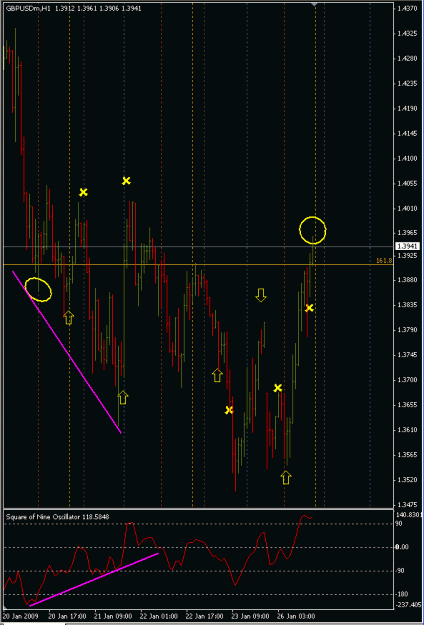Click the 1.4370 price scale label
This screenshot has width=424, height=625.
tap(406, 8)
